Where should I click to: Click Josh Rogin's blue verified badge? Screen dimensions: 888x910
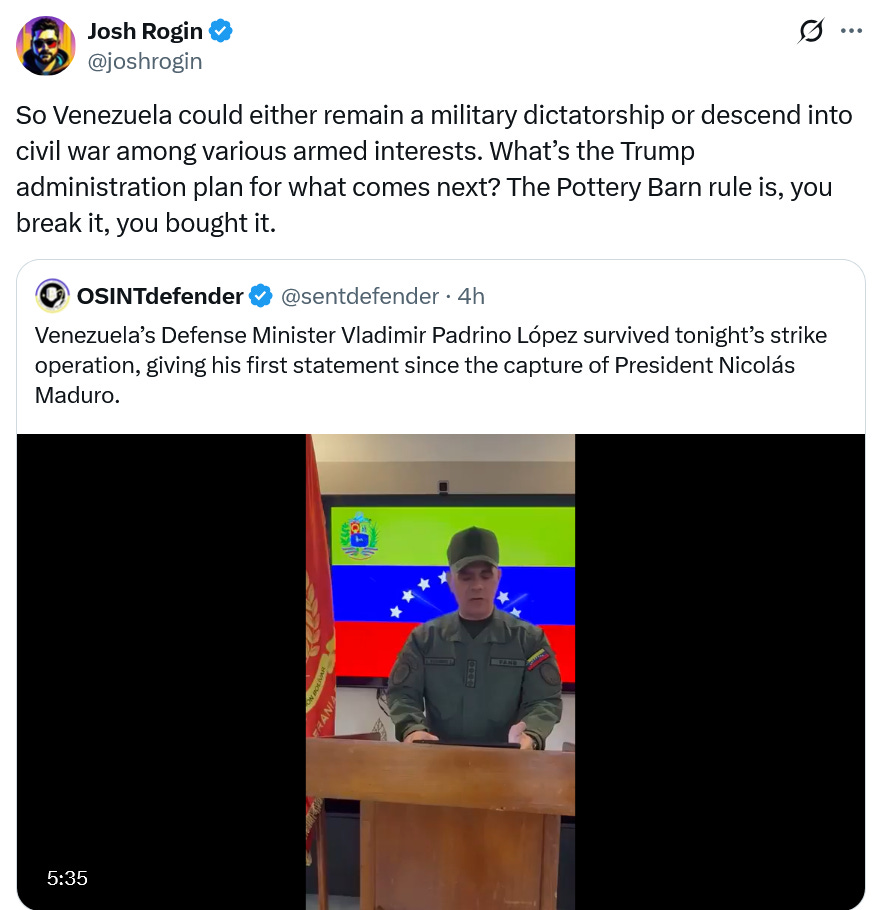[x=221, y=31]
